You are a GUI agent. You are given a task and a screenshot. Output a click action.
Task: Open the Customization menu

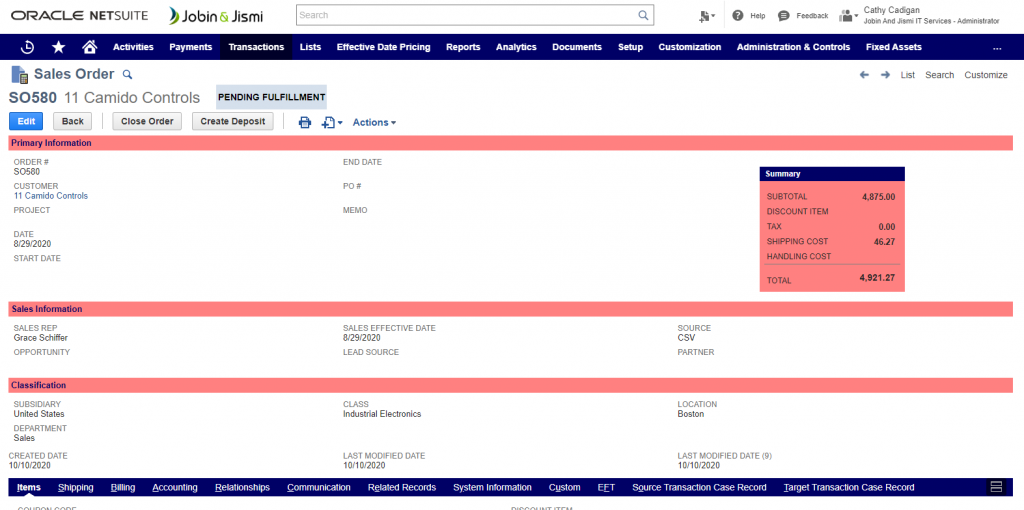coord(690,47)
